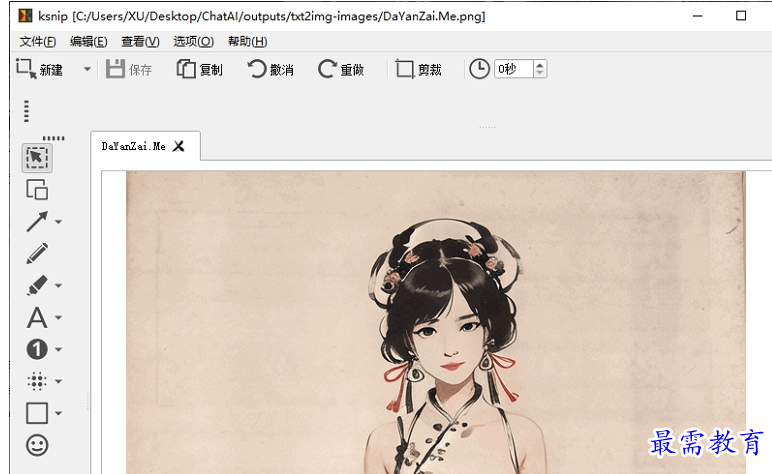Screen dimensions: 772x474
Task: Choose the Rectangle tool
Action: [37, 413]
